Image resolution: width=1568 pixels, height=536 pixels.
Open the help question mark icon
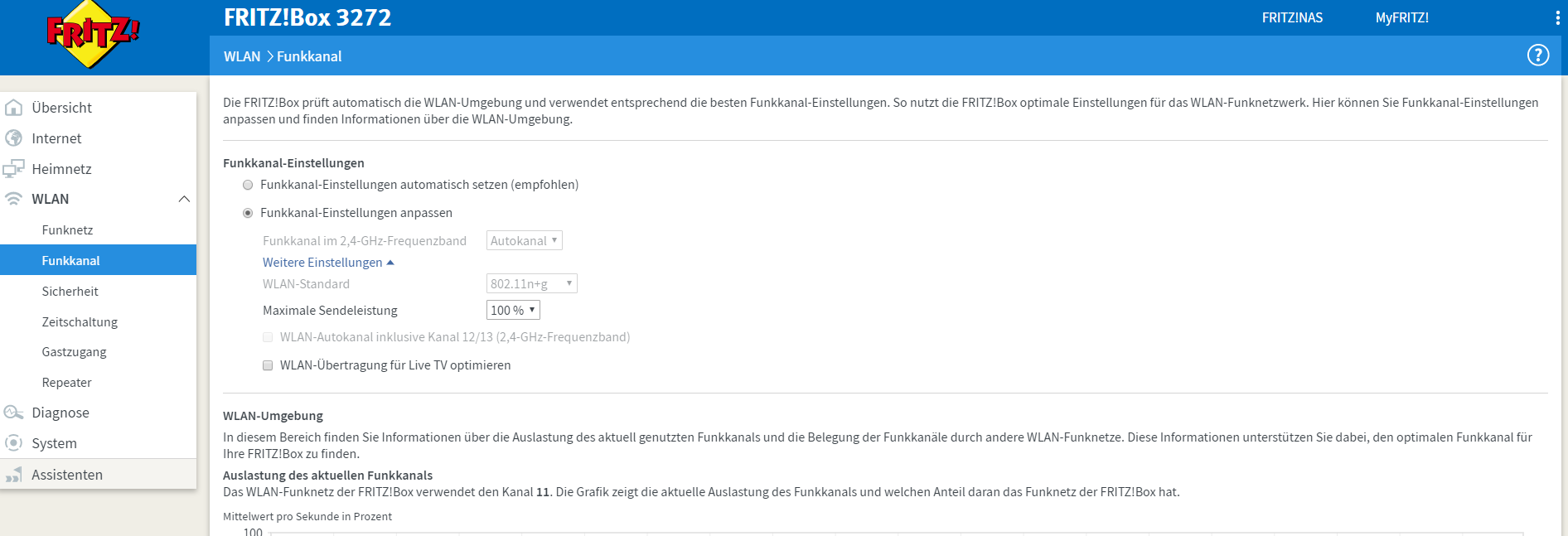(1538, 55)
